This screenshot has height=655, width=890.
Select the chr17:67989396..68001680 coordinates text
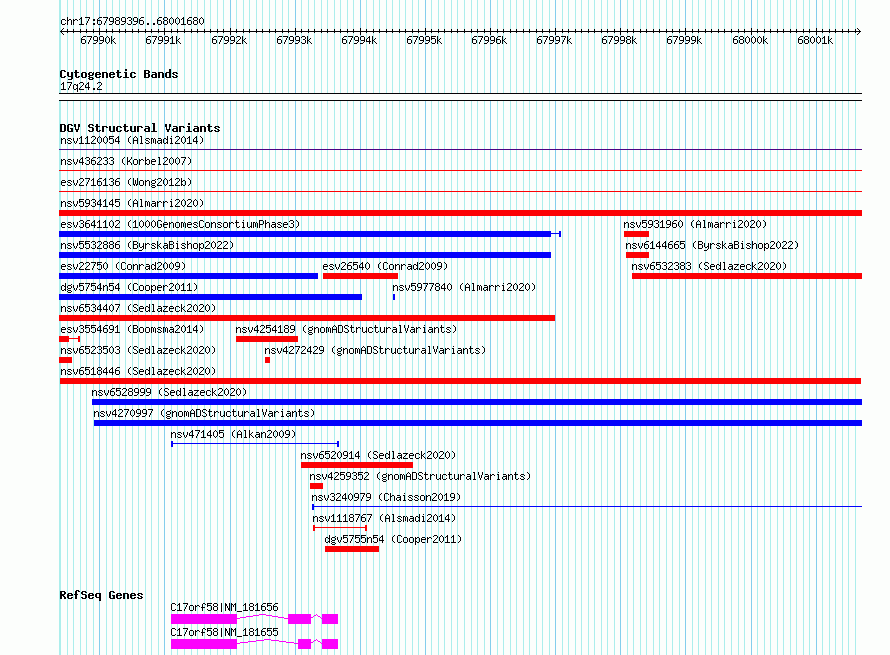tap(132, 21)
